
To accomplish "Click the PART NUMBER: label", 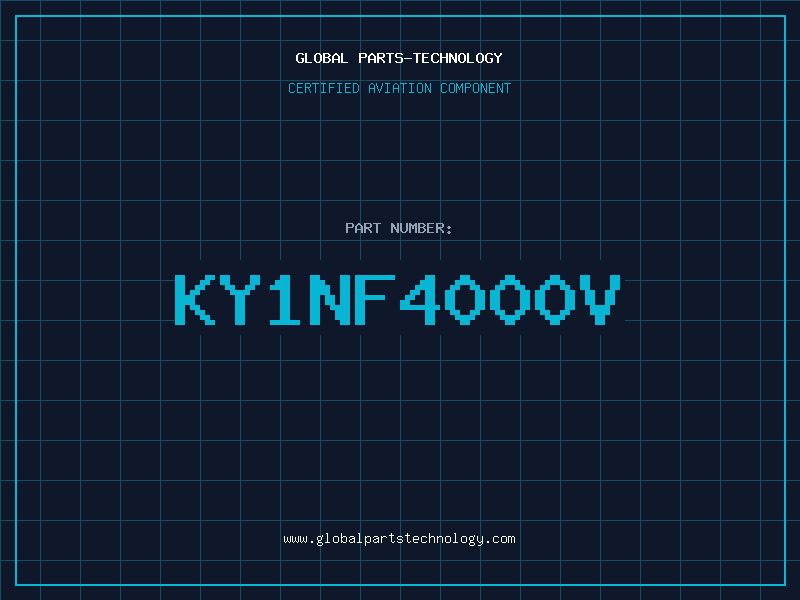I will click(x=398, y=228).
